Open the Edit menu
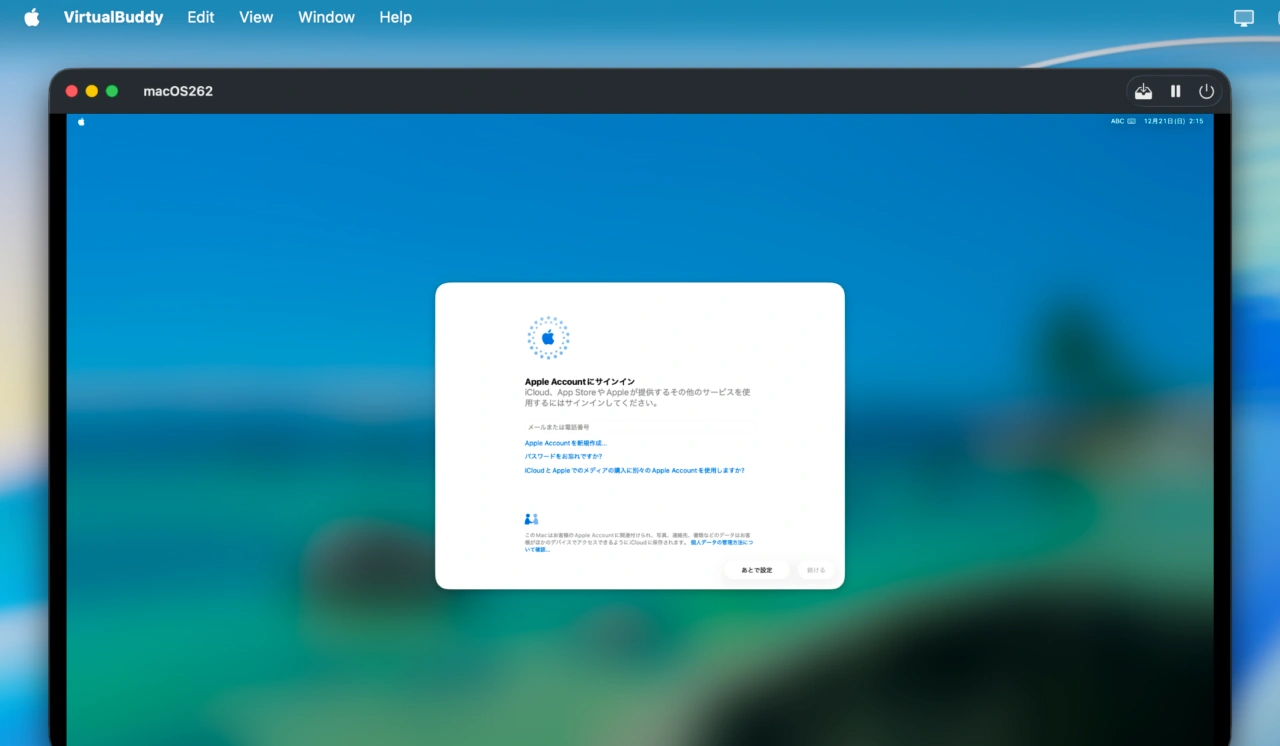 200,17
